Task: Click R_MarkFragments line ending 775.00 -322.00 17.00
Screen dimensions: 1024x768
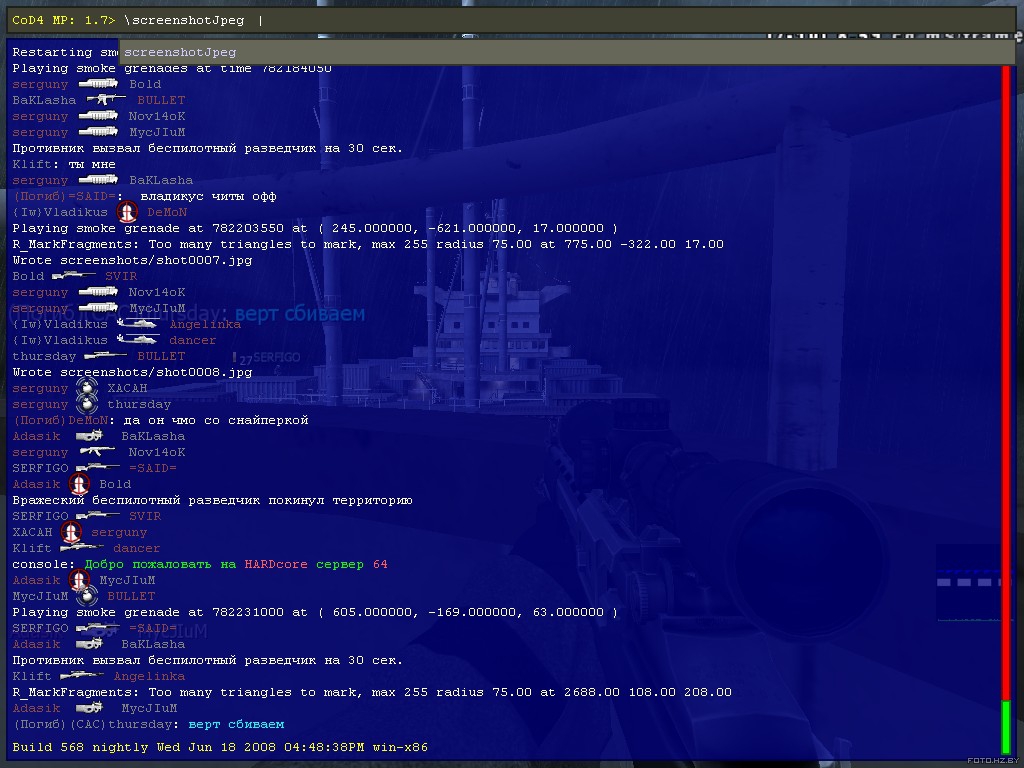Action: [x=368, y=244]
